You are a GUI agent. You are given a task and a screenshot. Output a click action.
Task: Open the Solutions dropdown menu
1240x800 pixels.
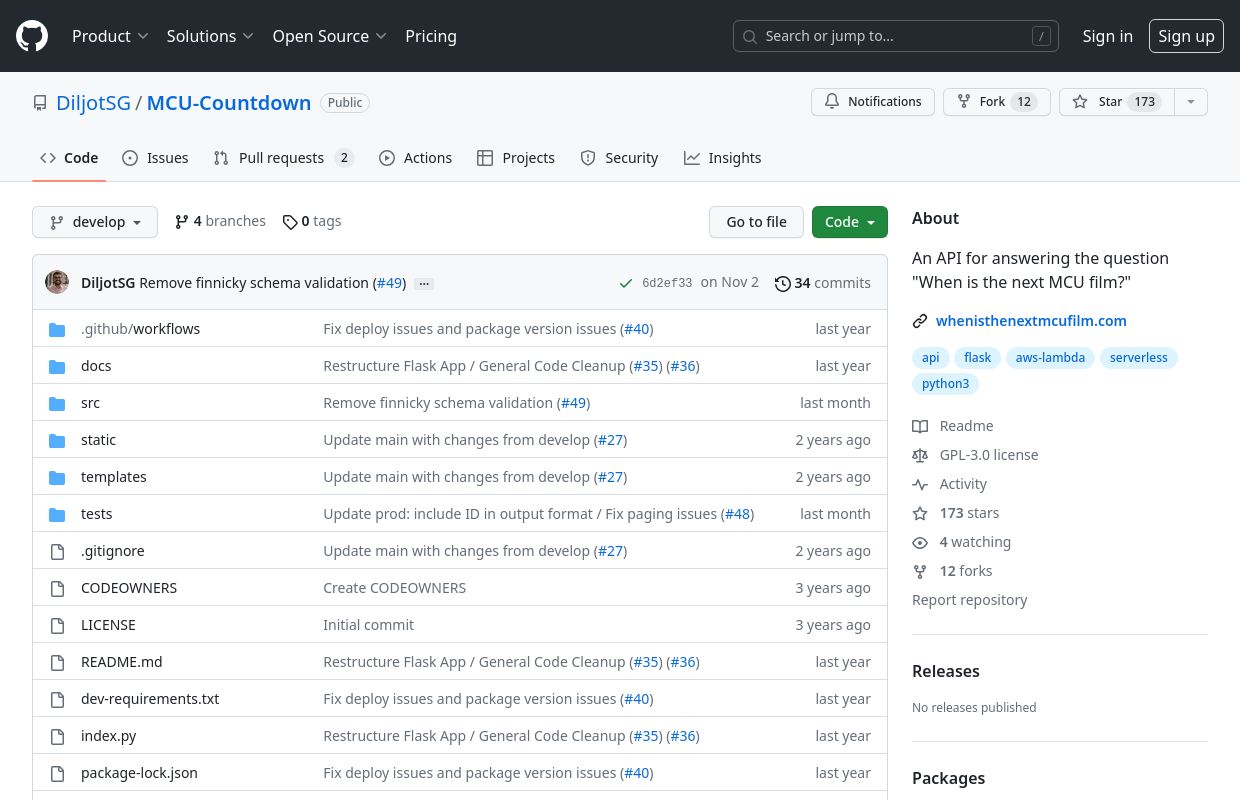click(210, 36)
